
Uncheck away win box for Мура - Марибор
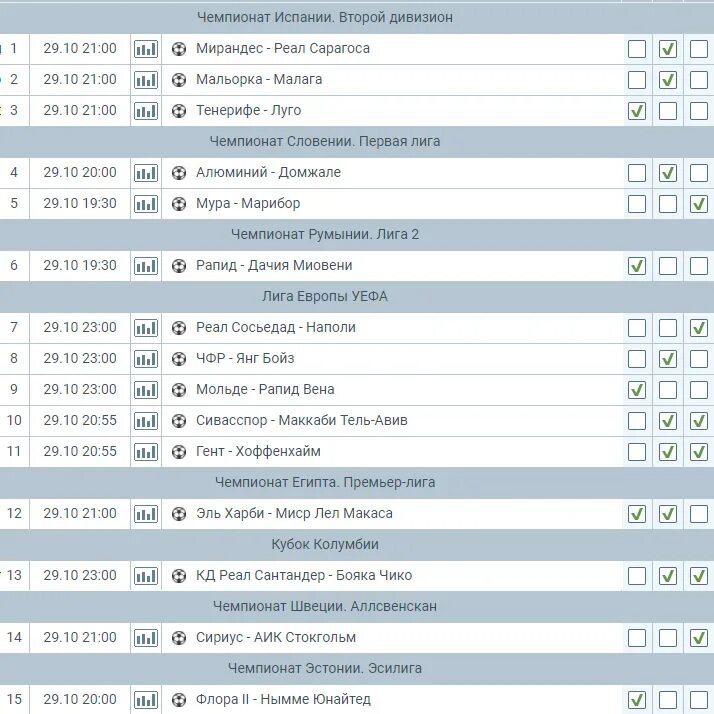click(699, 204)
